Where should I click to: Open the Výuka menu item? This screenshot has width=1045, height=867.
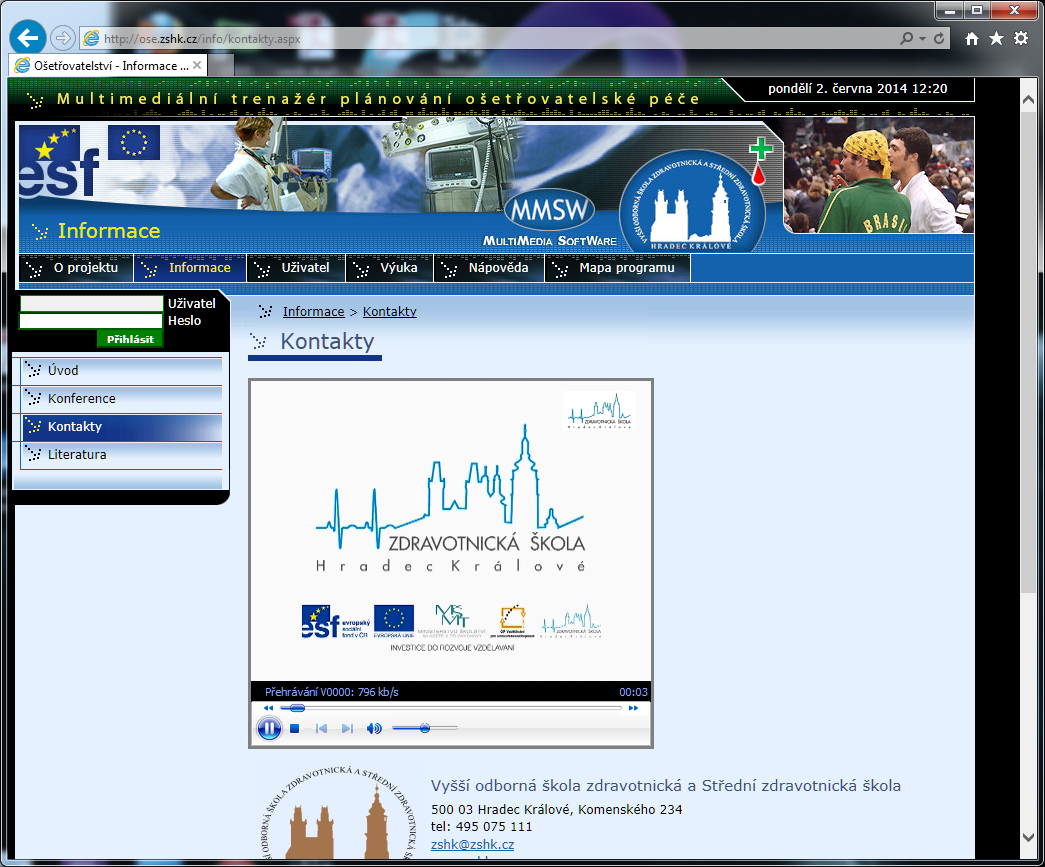click(x=389, y=268)
